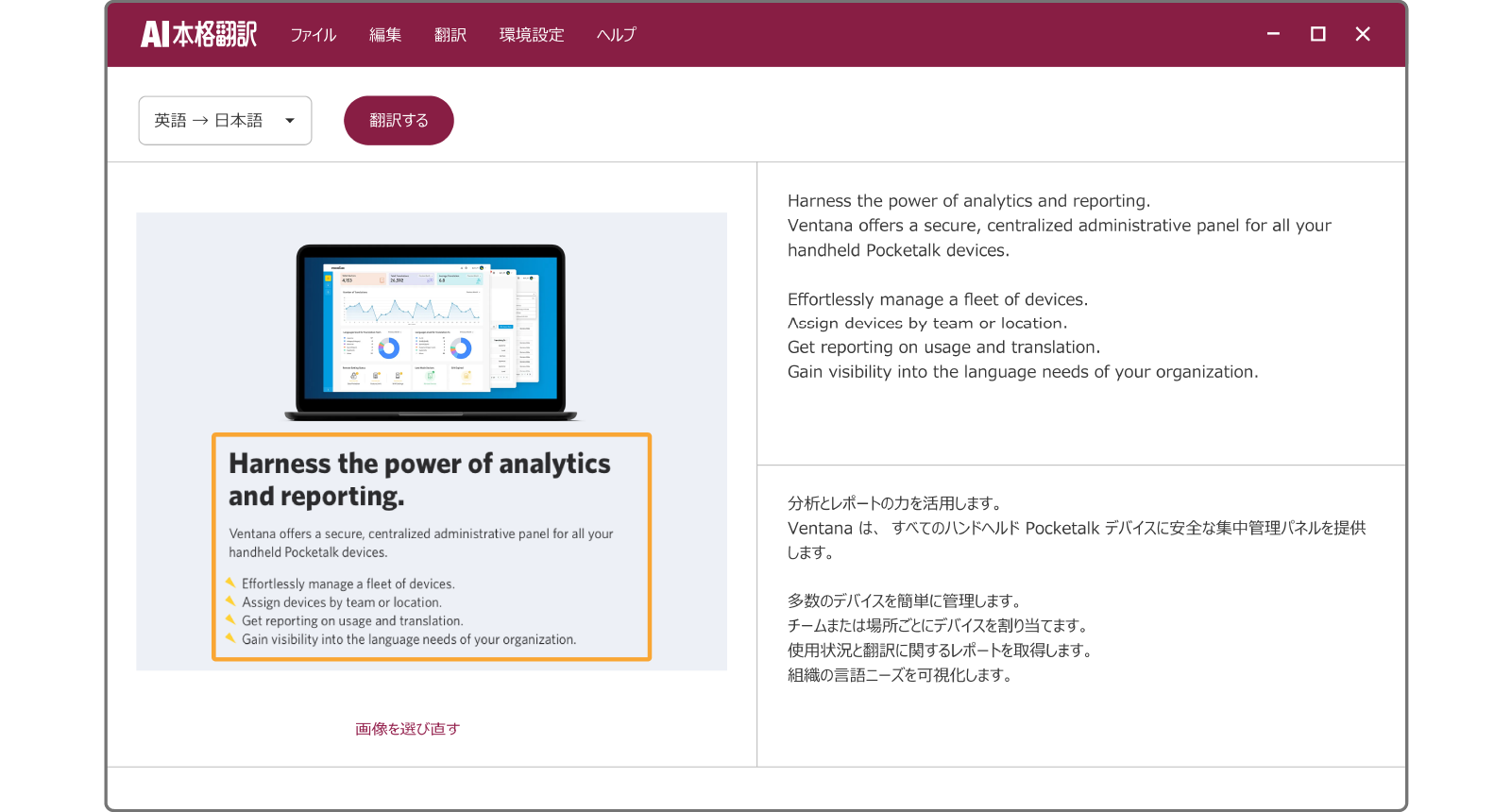The image size is (1511, 812).
Task: Click the laptop dashboard picture in the preview
Action: pyautogui.click(x=431, y=330)
